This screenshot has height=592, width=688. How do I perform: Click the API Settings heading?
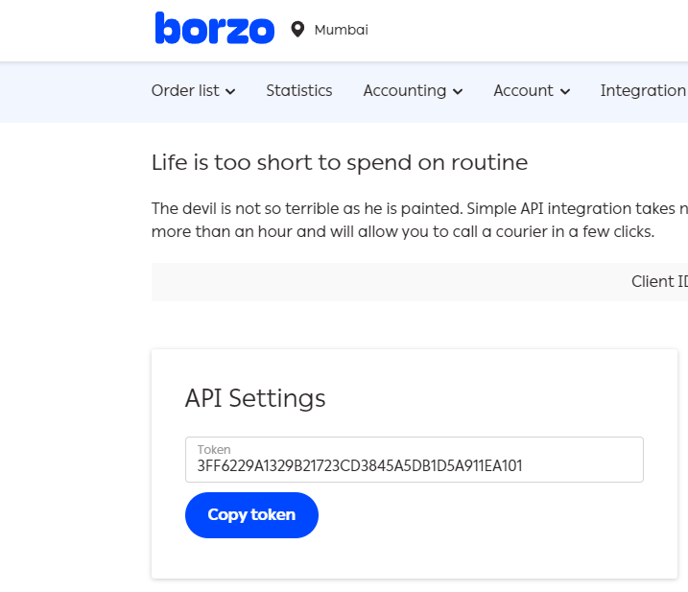click(x=255, y=398)
